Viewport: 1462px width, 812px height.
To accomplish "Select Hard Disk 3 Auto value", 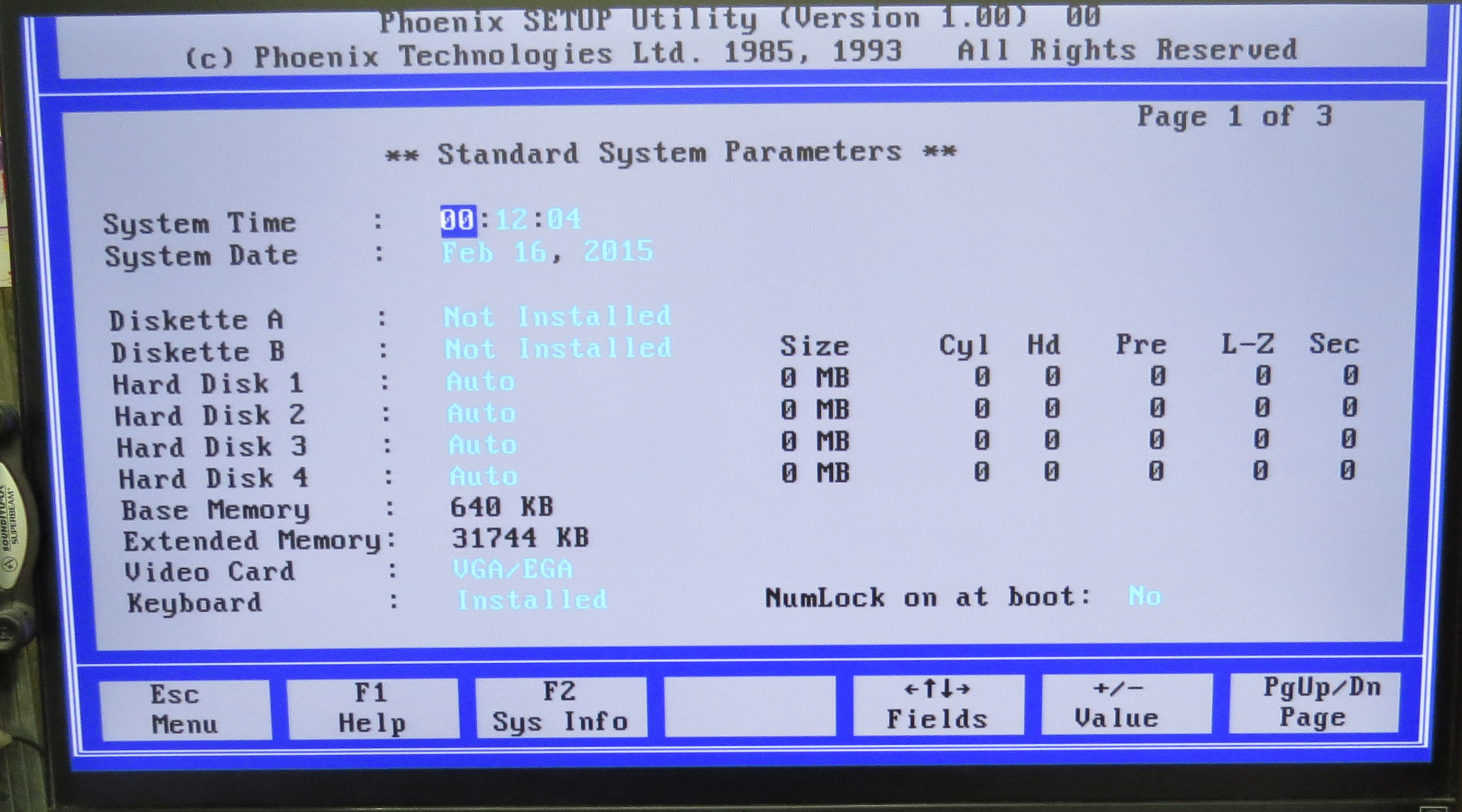I will (482, 445).
